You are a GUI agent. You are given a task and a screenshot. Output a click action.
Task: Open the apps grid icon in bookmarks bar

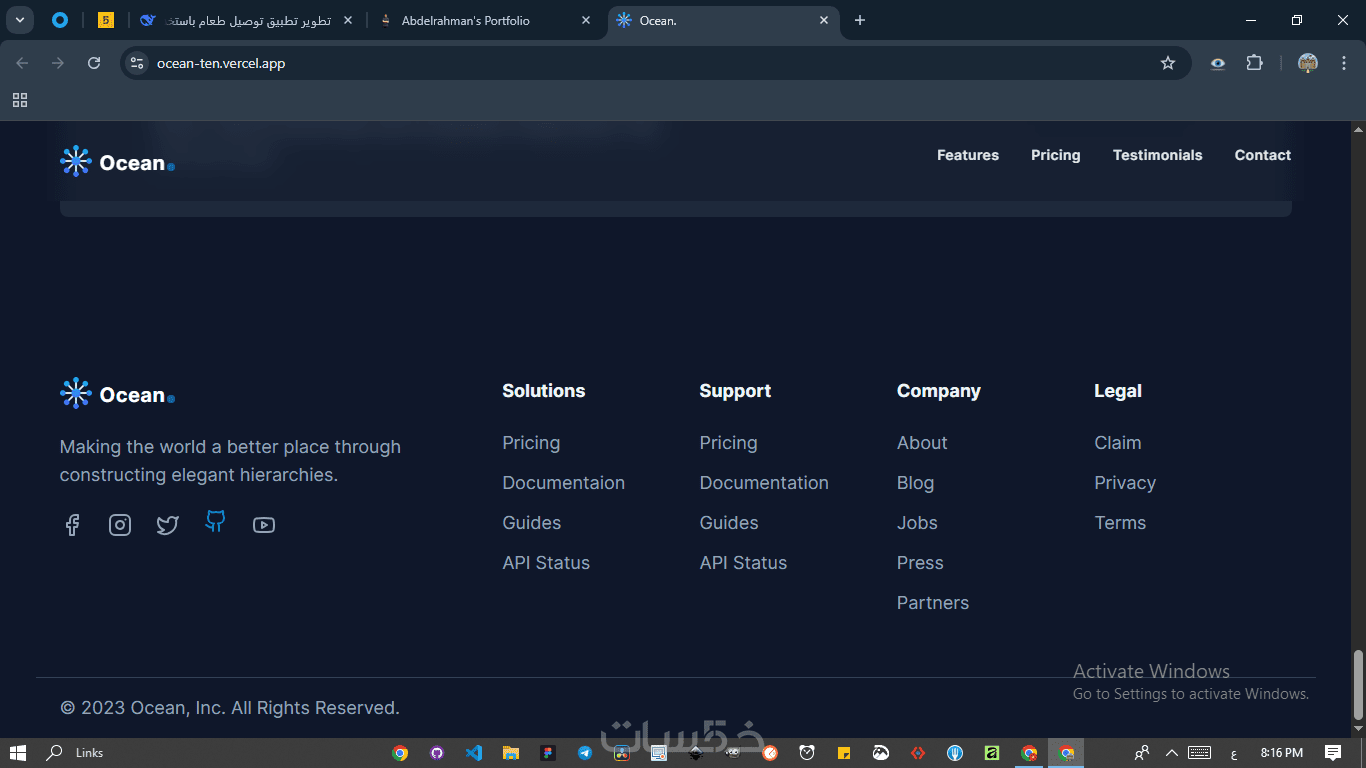click(x=20, y=100)
